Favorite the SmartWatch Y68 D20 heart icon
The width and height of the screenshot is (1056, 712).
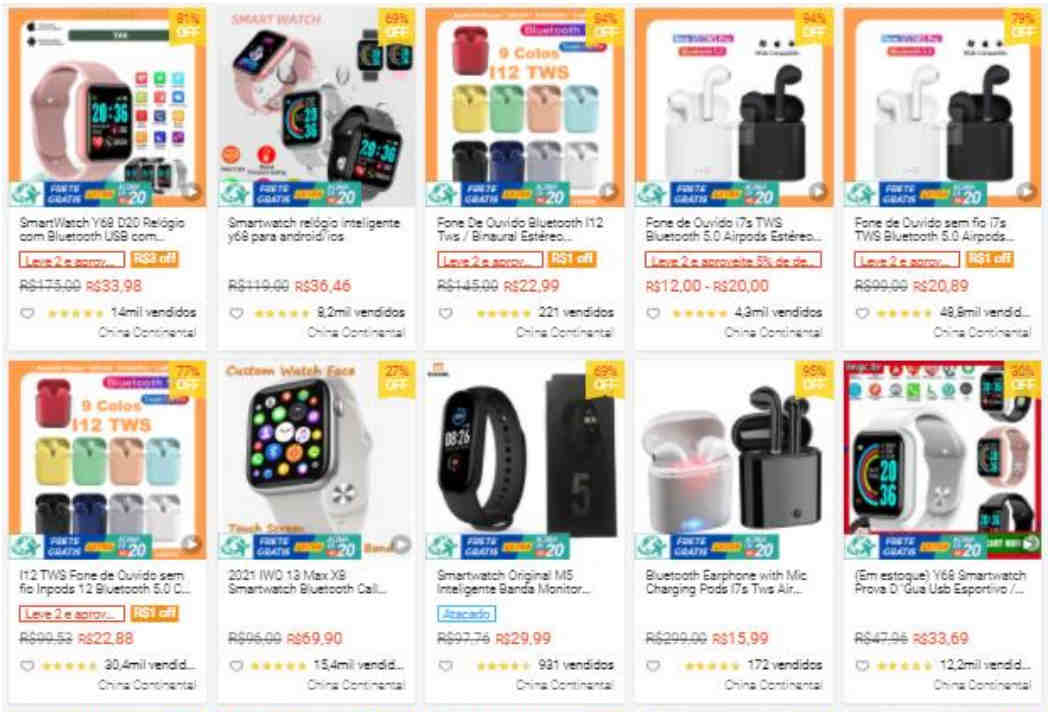(27, 313)
